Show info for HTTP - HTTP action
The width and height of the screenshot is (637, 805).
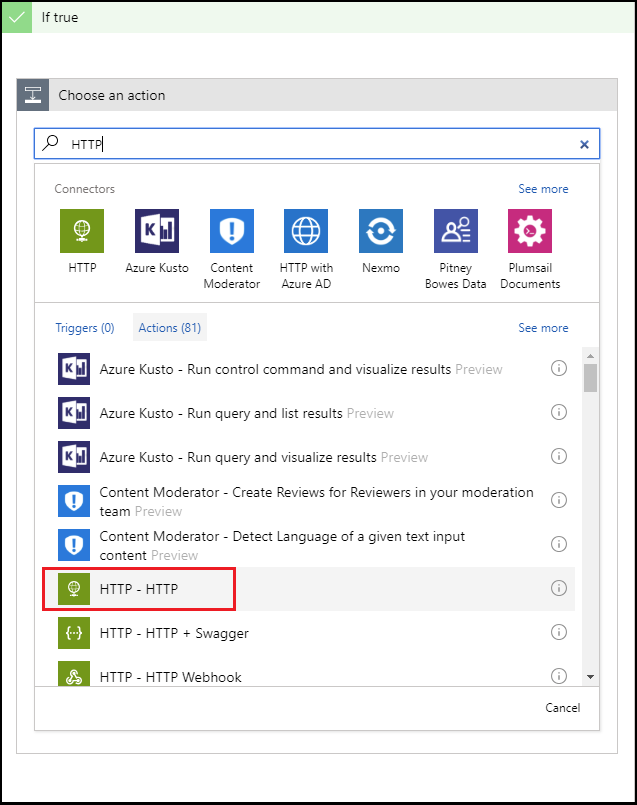pyautogui.click(x=559, y=588)
